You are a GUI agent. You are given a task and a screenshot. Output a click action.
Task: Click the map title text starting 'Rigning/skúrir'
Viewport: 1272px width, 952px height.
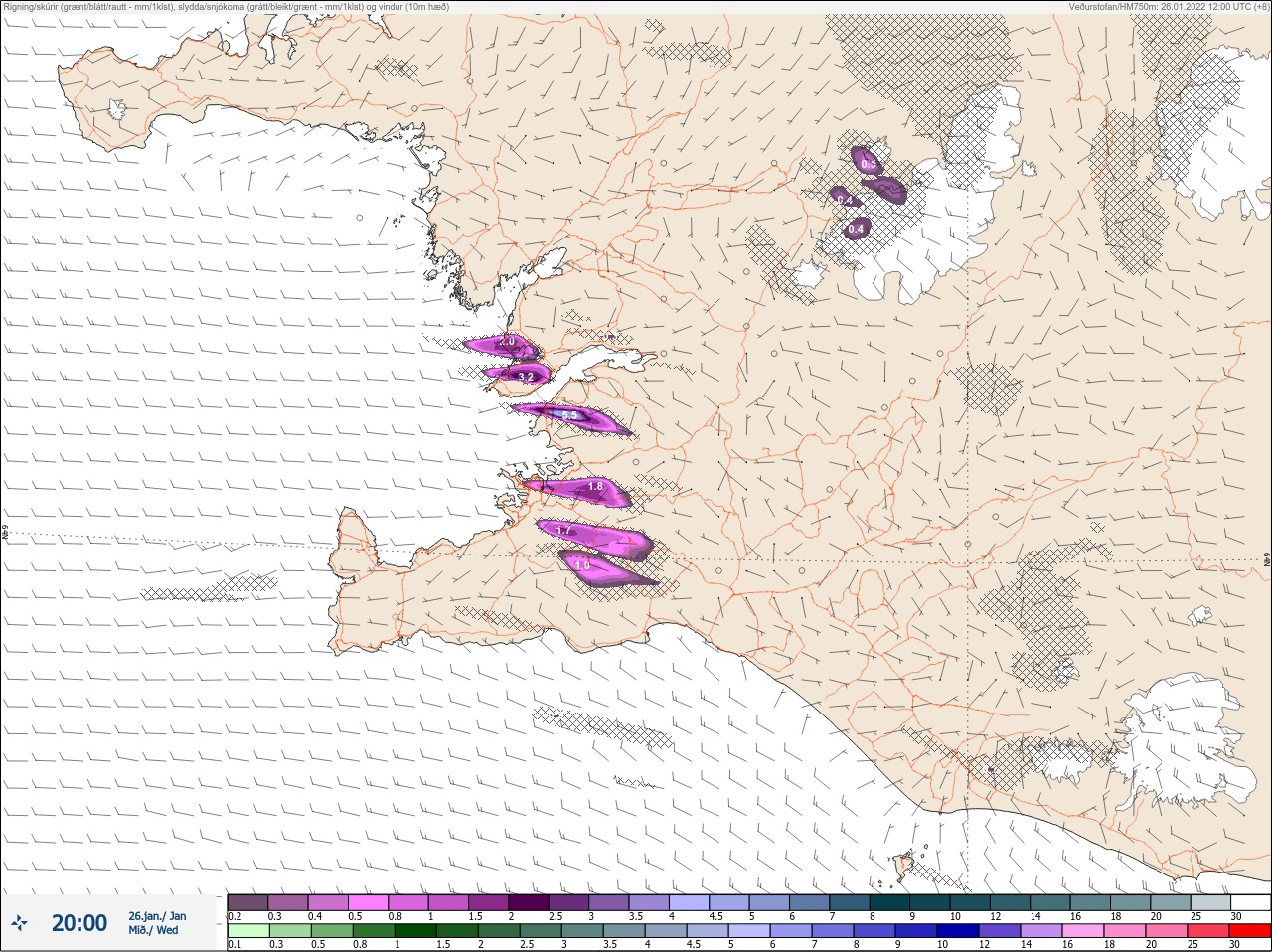pos(226,7)
